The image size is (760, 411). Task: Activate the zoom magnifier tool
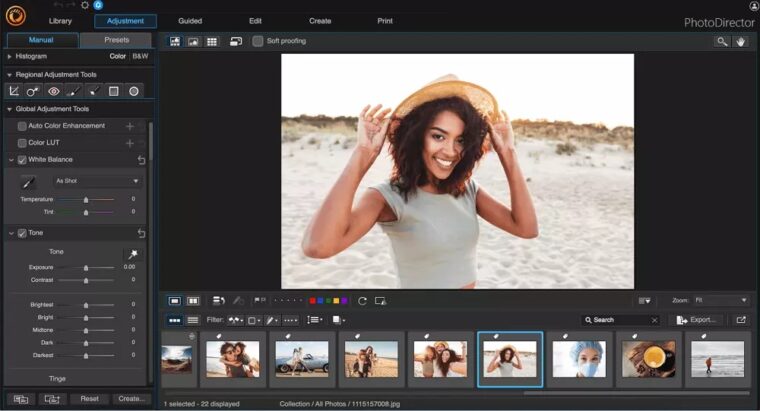pyautogui.click(x=722, y=42)
